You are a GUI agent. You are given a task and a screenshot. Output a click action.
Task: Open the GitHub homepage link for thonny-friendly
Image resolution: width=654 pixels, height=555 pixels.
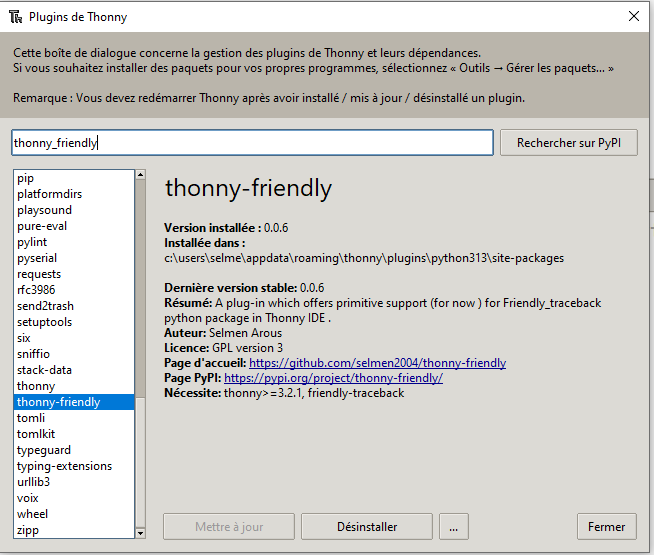377,363
